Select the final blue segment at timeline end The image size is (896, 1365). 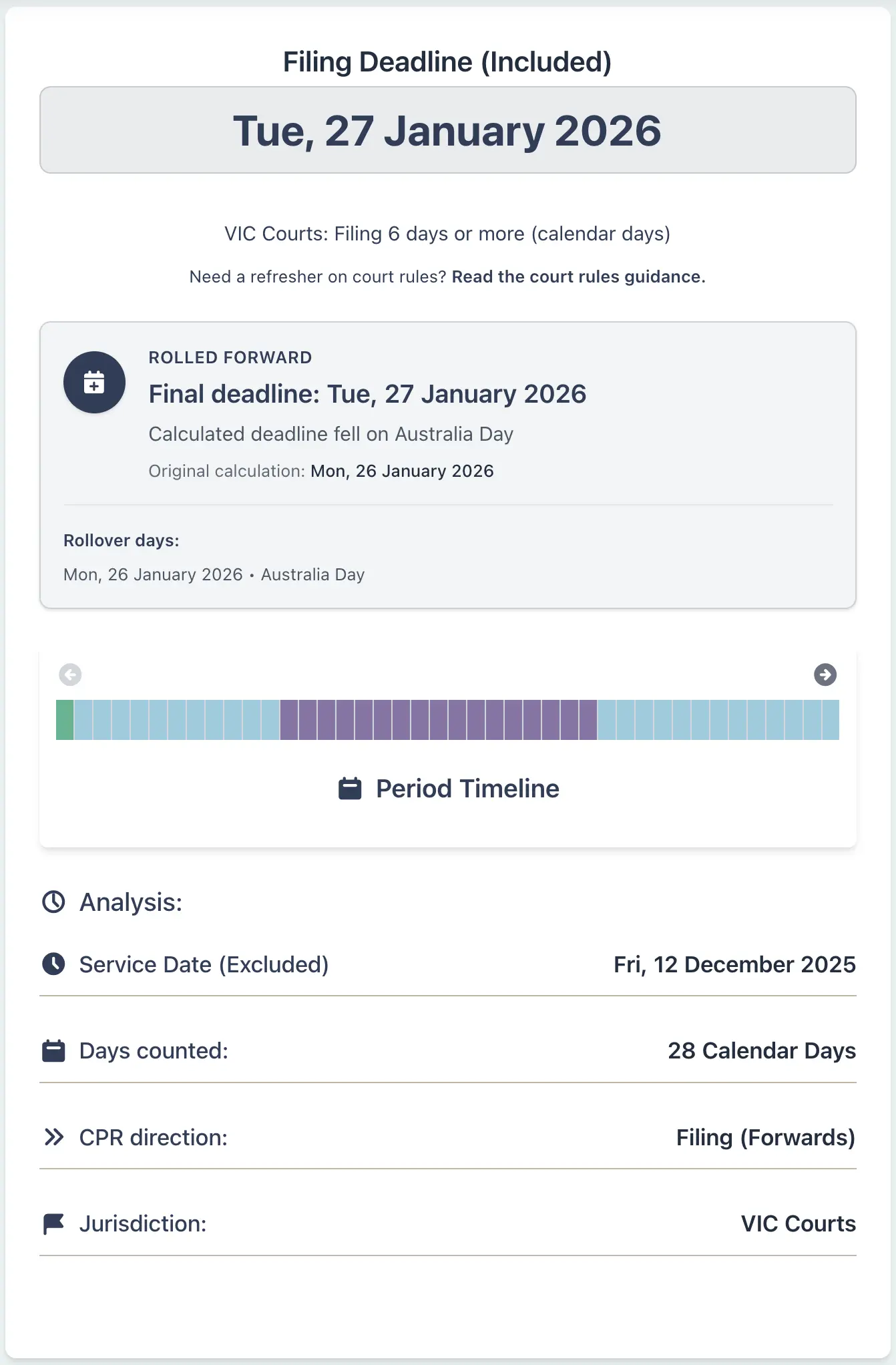tap(831, 720)
